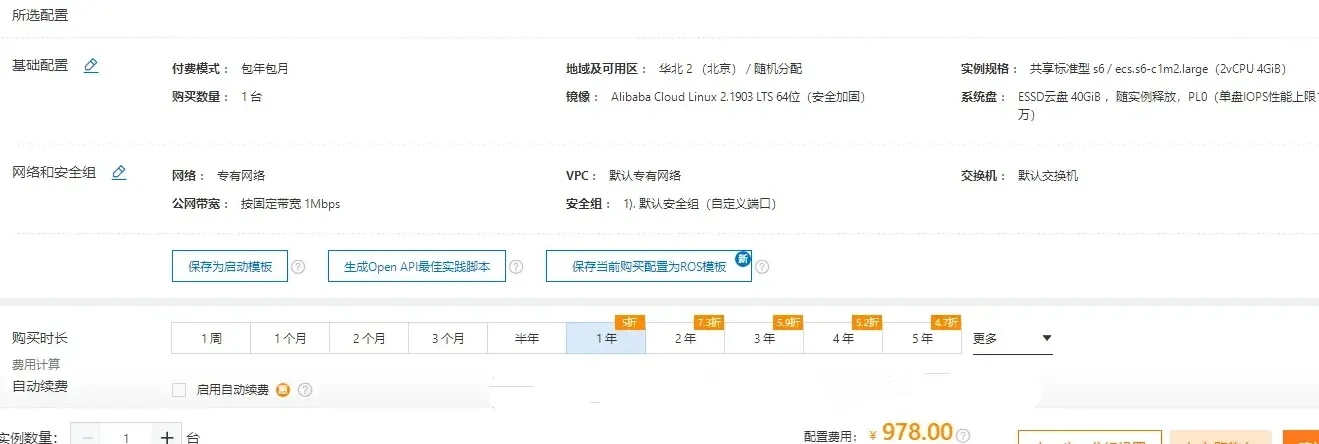Image resolution: width=1319 pixels, height=444 pixels.
Task: Select 1年 purchase duration
Action: coord(606,339)
